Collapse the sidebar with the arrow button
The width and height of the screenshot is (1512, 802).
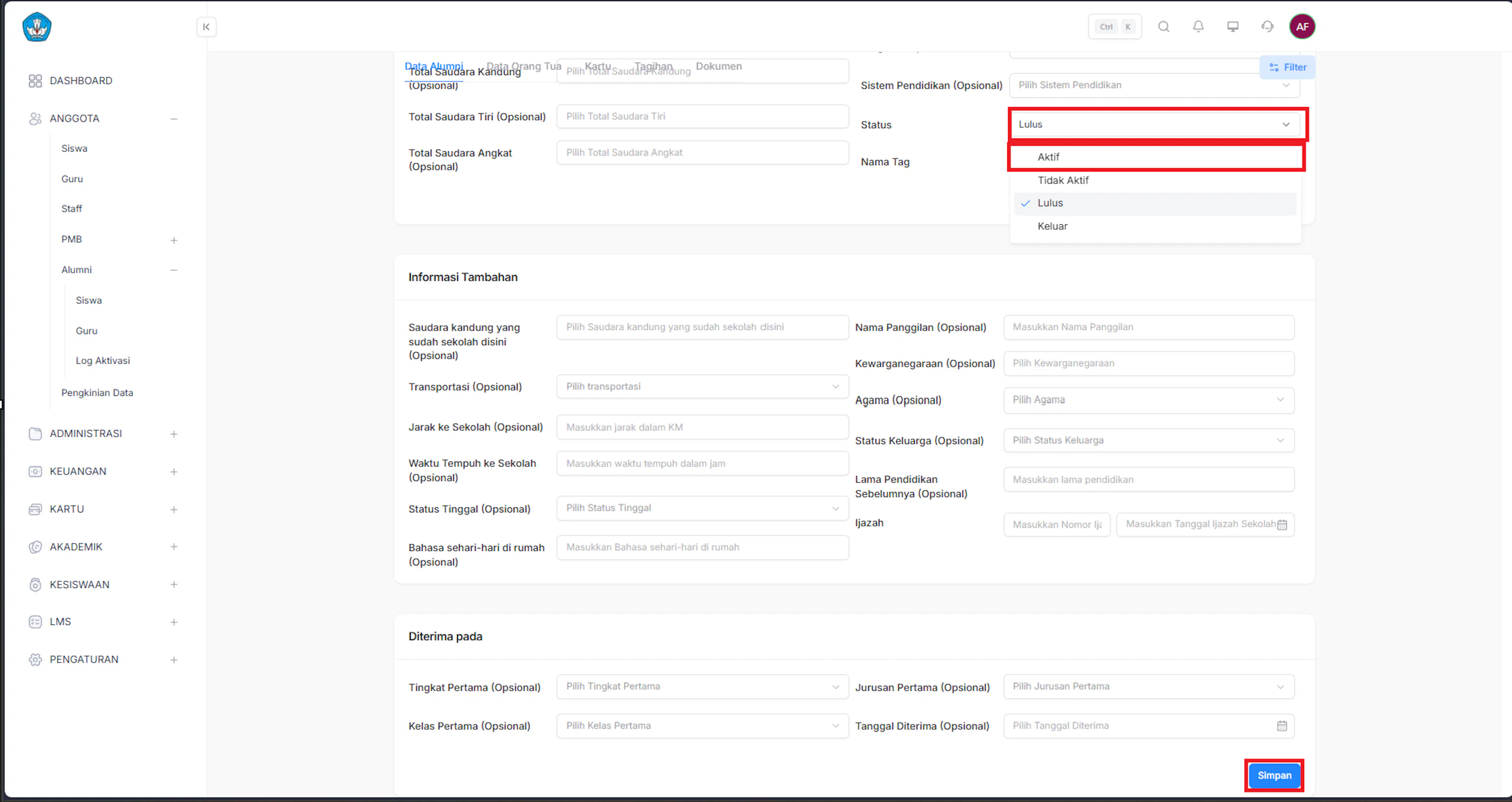point(206,27)
